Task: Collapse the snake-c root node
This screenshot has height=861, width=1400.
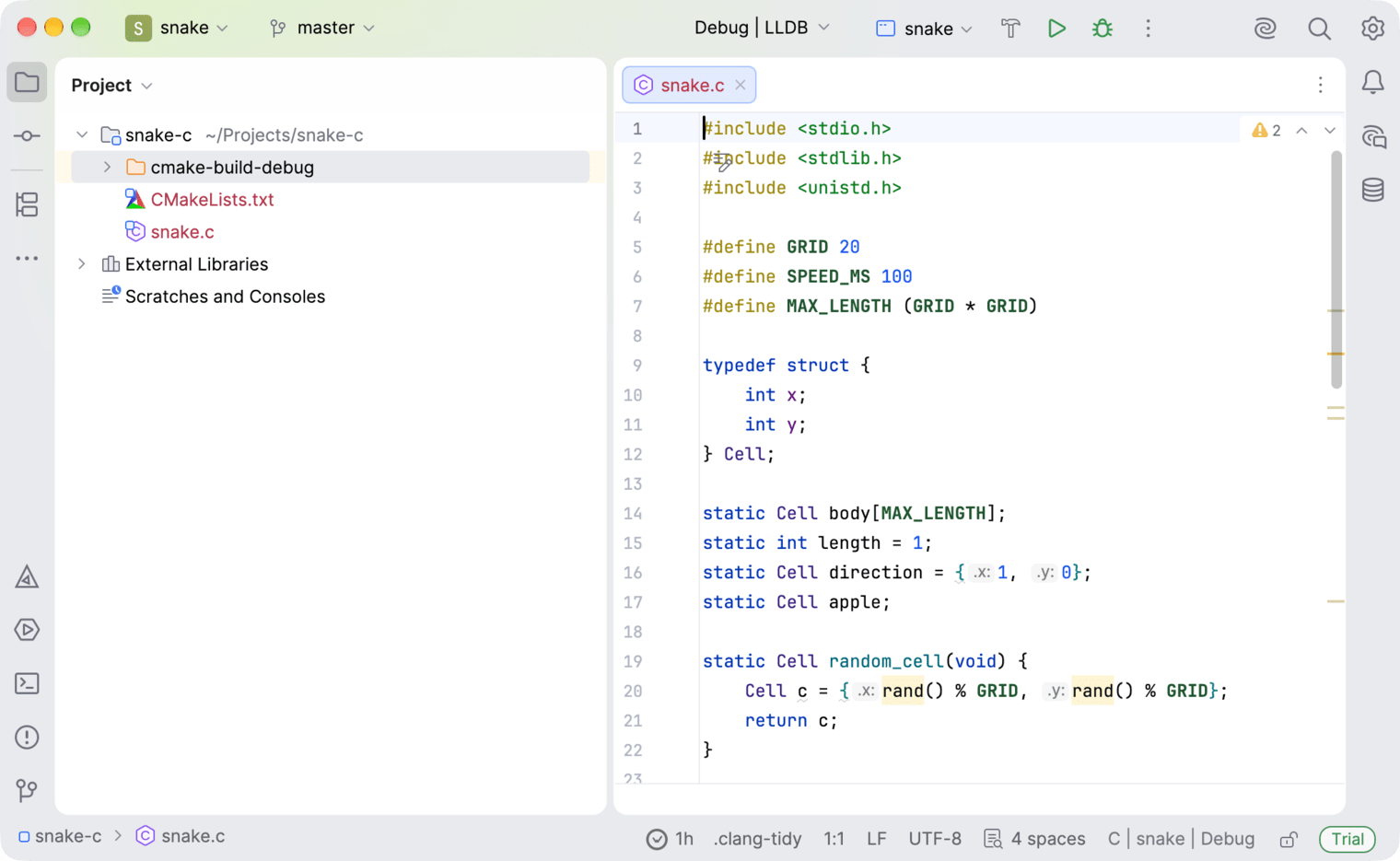Action: pos(82,135)
